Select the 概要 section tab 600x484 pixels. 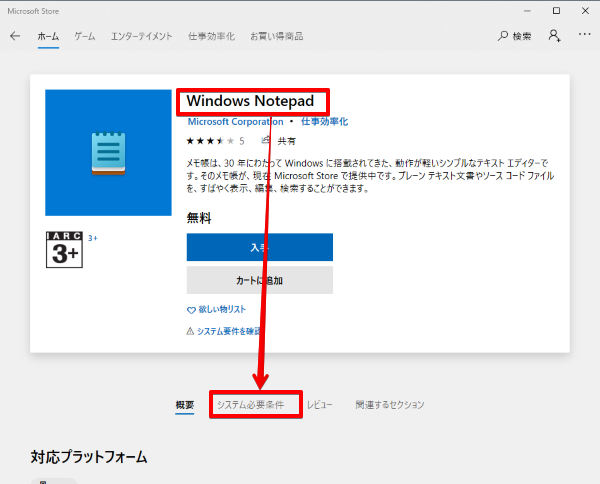185,405
